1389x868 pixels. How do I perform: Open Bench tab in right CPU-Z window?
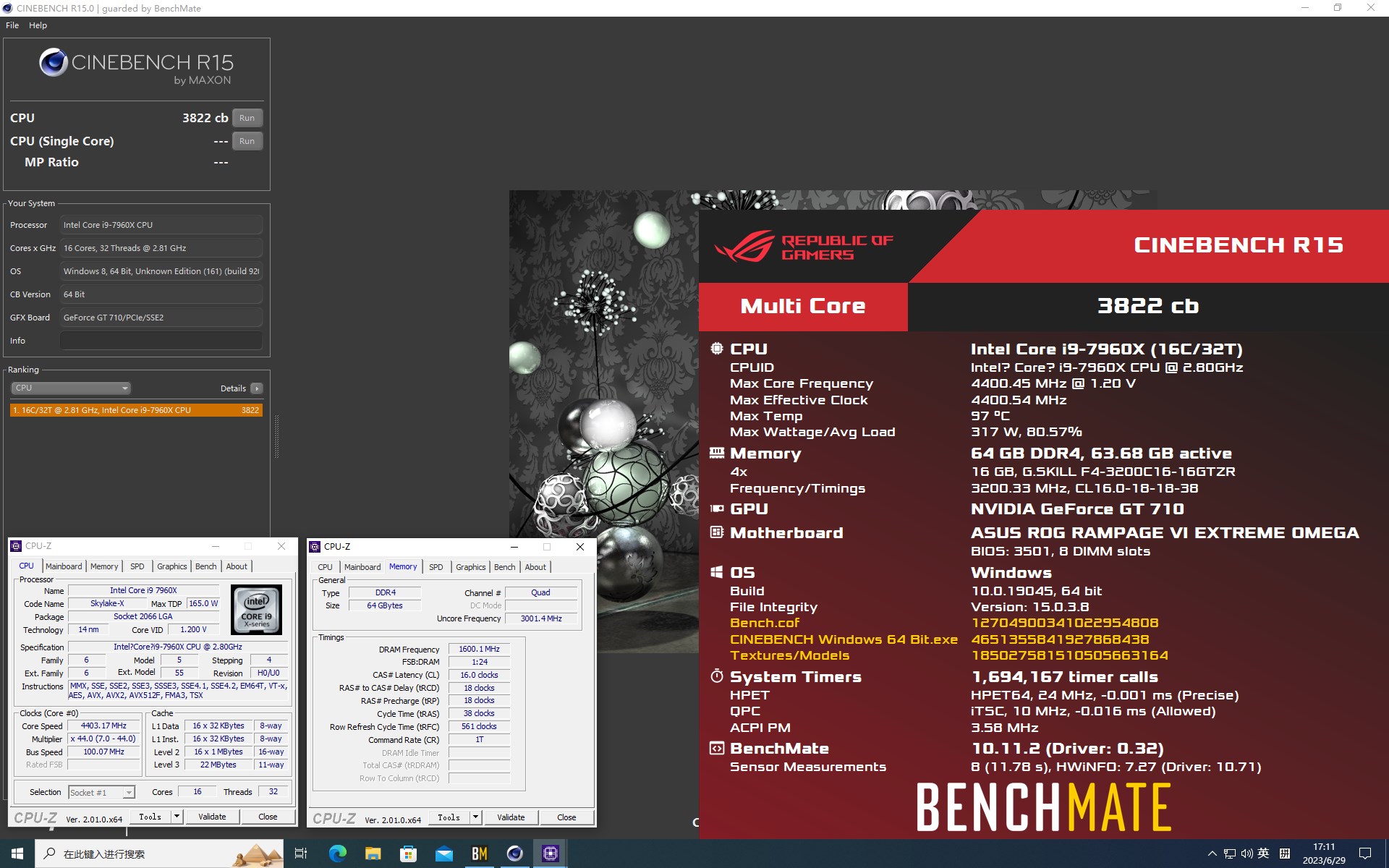(505, 567)
